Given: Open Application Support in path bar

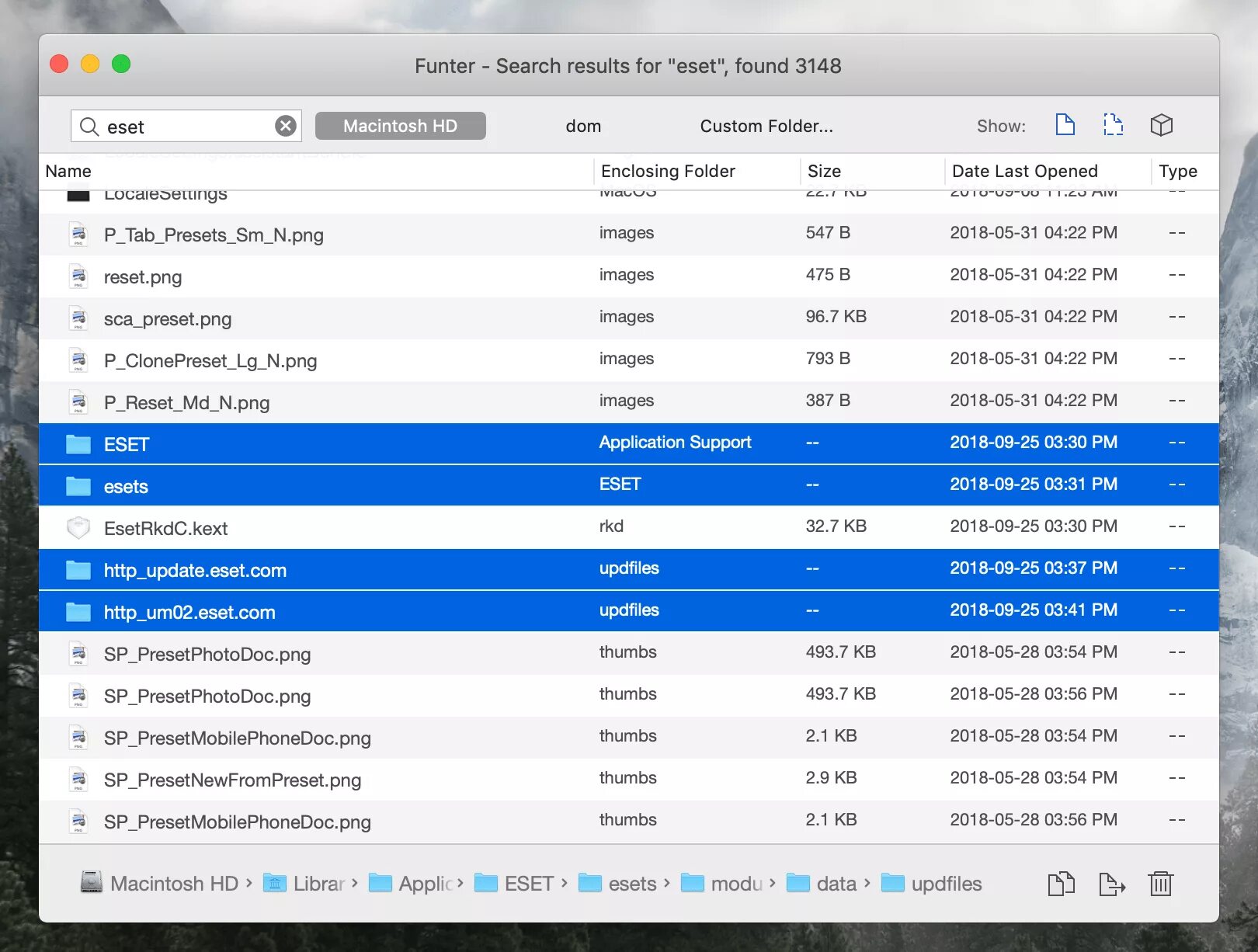Looking at the screenshot, I should pos(410,883).
